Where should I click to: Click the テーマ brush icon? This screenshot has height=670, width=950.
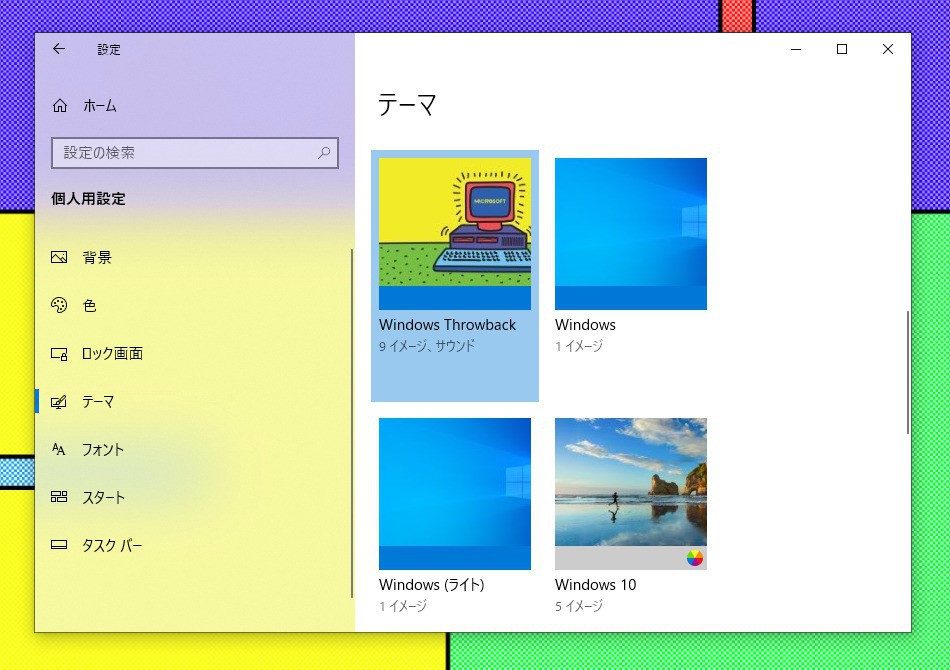pos(59,402)
